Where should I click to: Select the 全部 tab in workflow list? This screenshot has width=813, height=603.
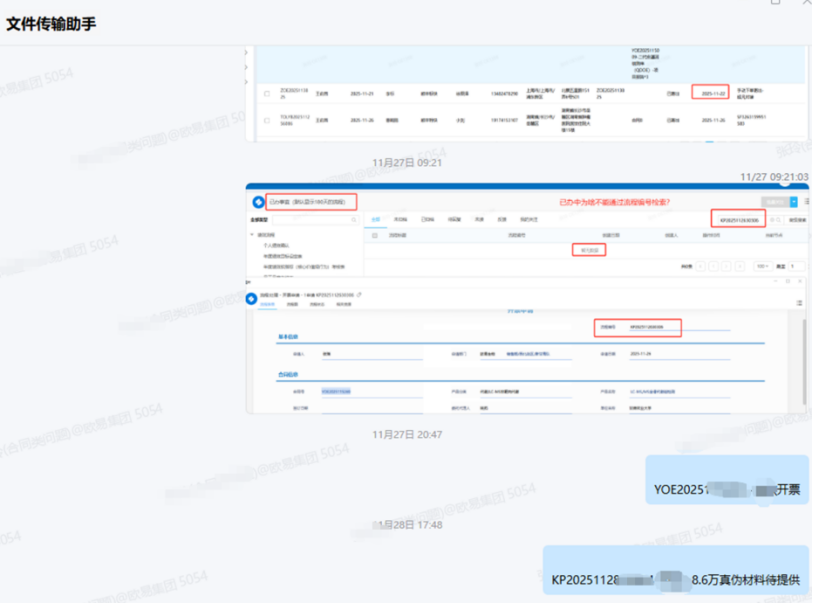376,218
